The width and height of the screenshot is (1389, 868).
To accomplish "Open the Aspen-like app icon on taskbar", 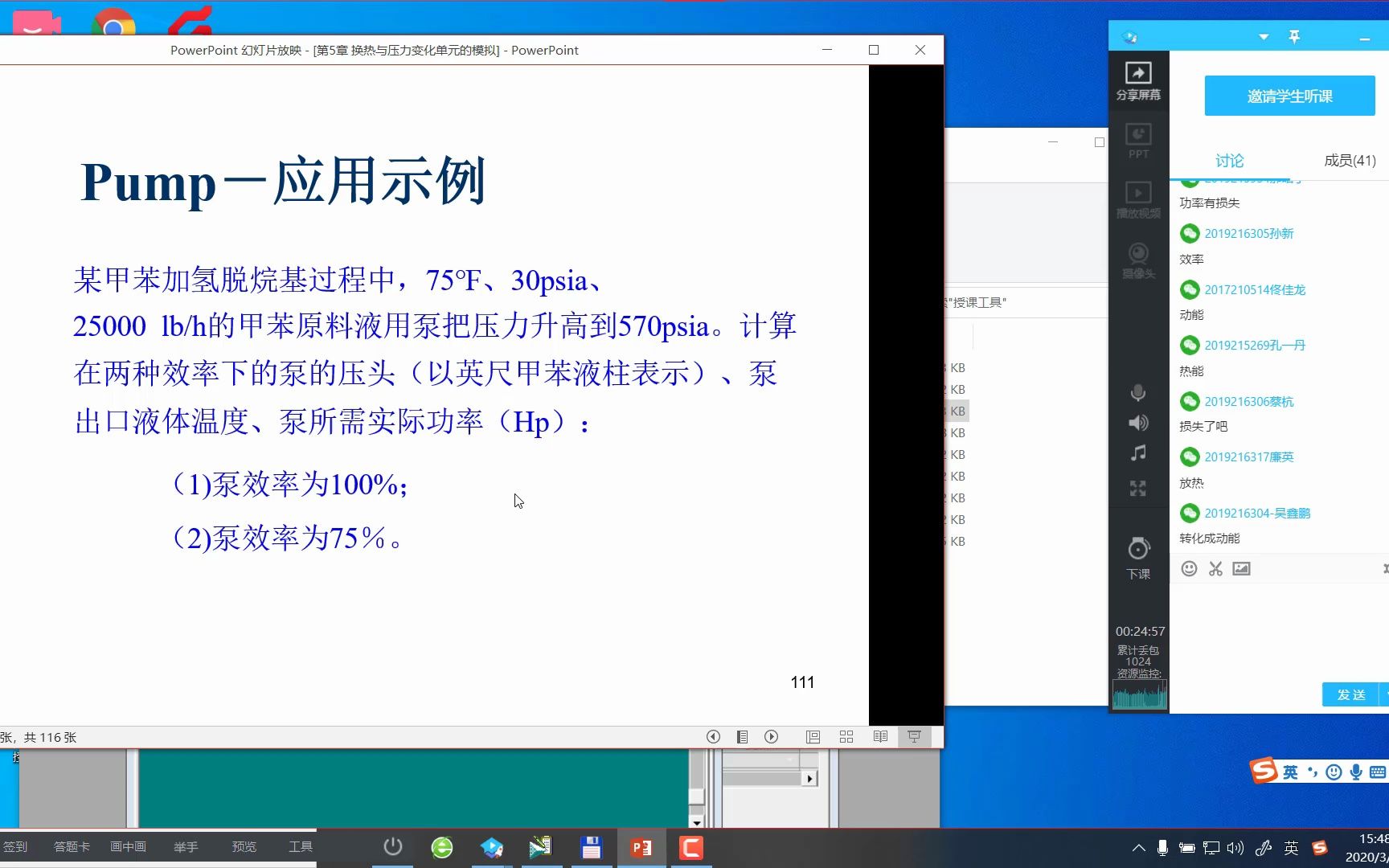I will [542, 847].
